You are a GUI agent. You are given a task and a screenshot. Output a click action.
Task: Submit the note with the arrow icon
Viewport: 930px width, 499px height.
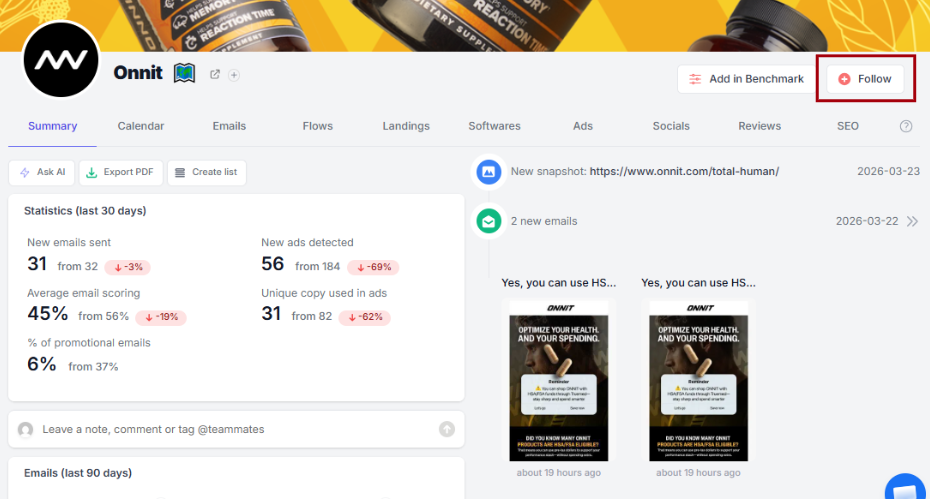coord(447,429)
